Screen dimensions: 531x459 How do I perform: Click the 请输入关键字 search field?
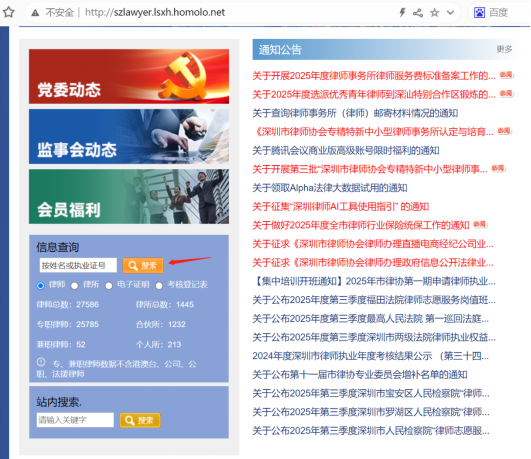75,420
